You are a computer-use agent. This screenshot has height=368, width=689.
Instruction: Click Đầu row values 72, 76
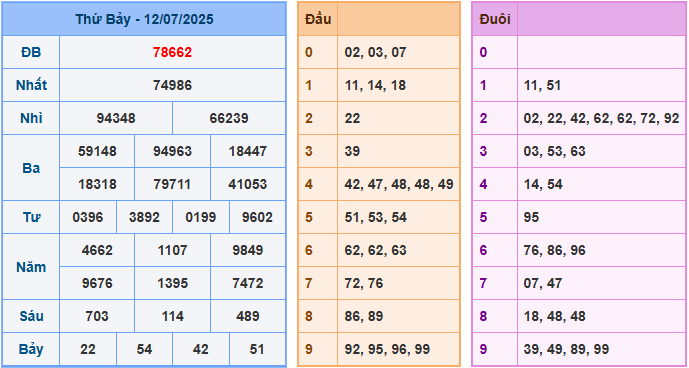[363, 283]
